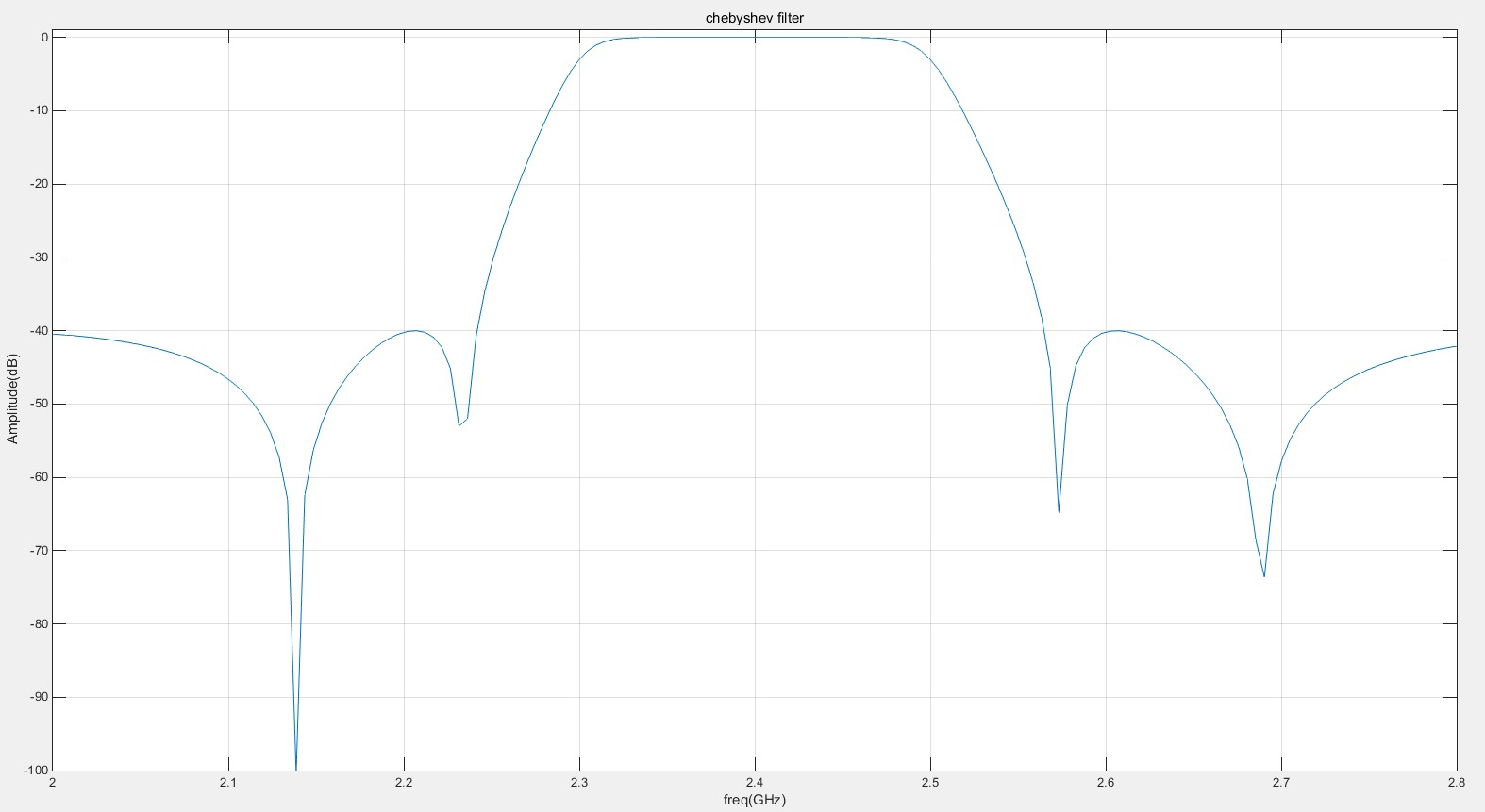Click the "chebyshev filter" plot title
1485x812 pixels.
point(754,18)
